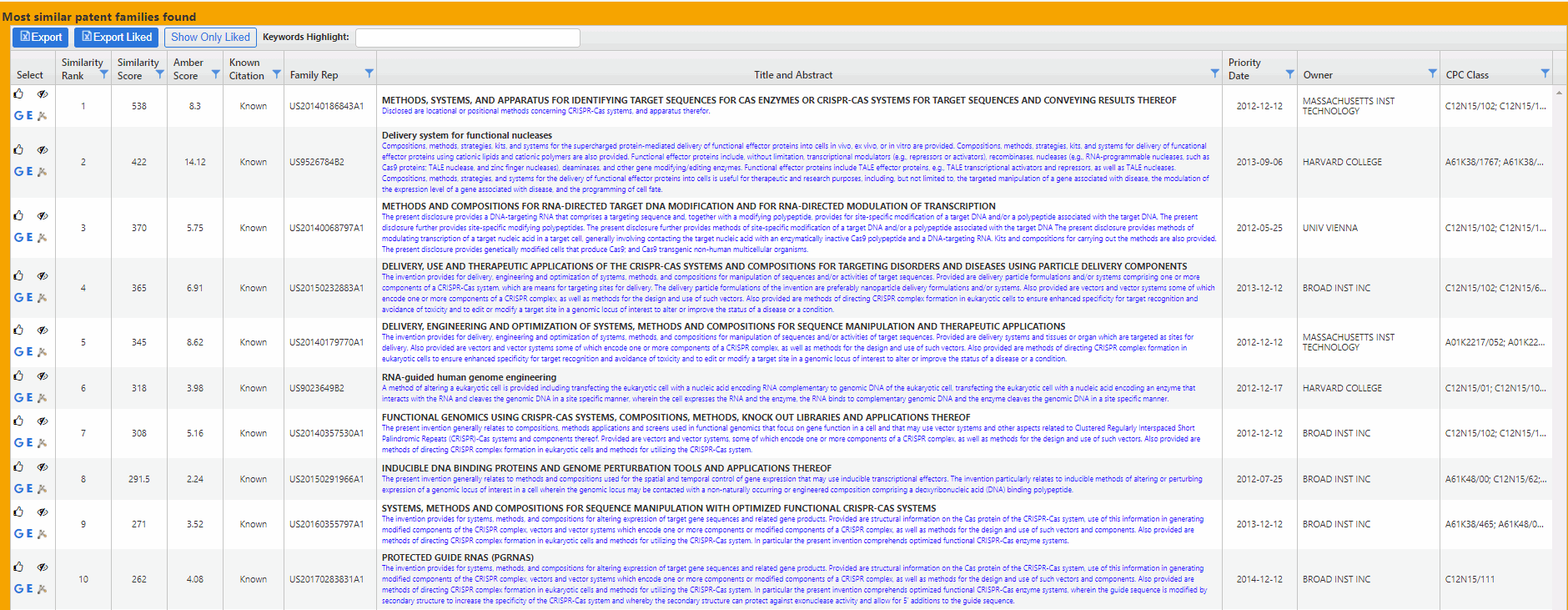The image size is (1568, 610).
Task: Click the table scrollbar up arrow
Action: coord(1560,93)
